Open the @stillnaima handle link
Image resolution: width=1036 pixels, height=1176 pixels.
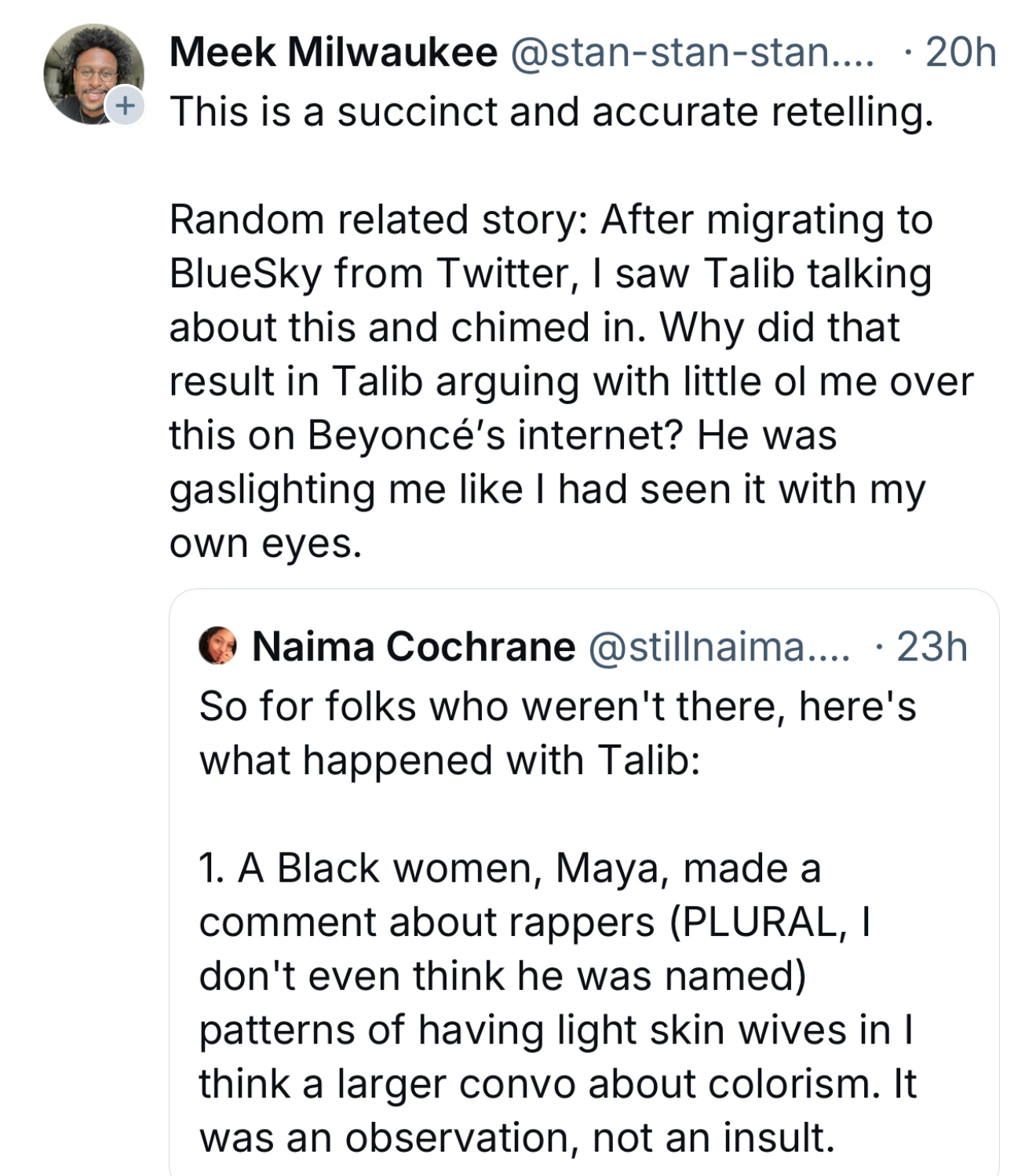pos(718,647)
